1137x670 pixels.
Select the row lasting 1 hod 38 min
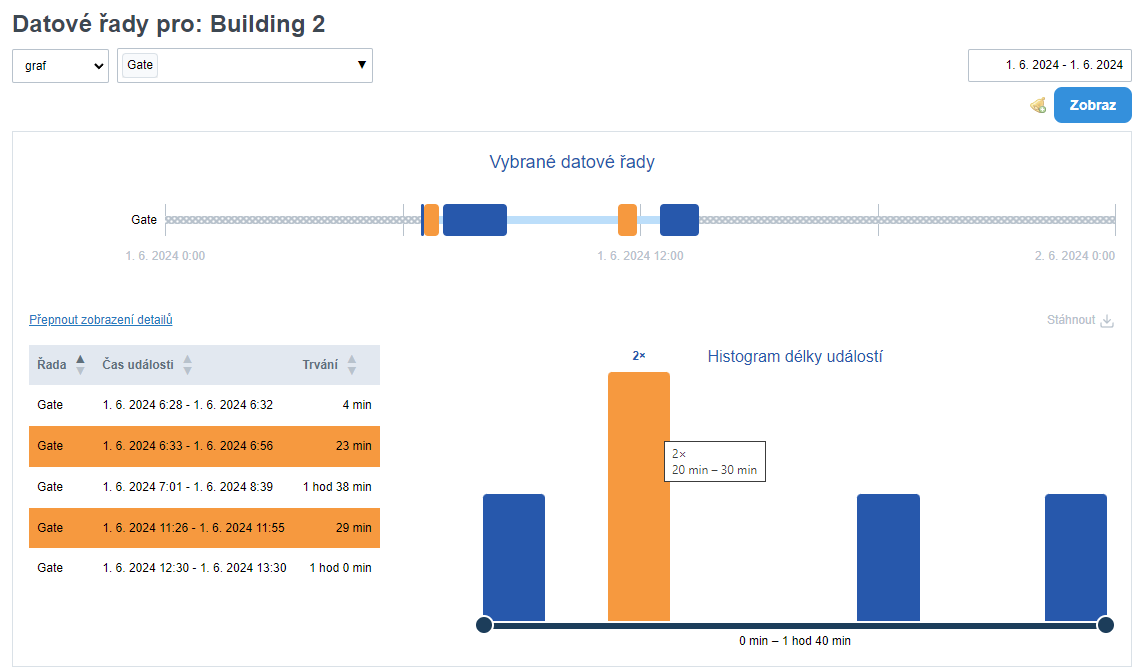click(x=204, y=487)
